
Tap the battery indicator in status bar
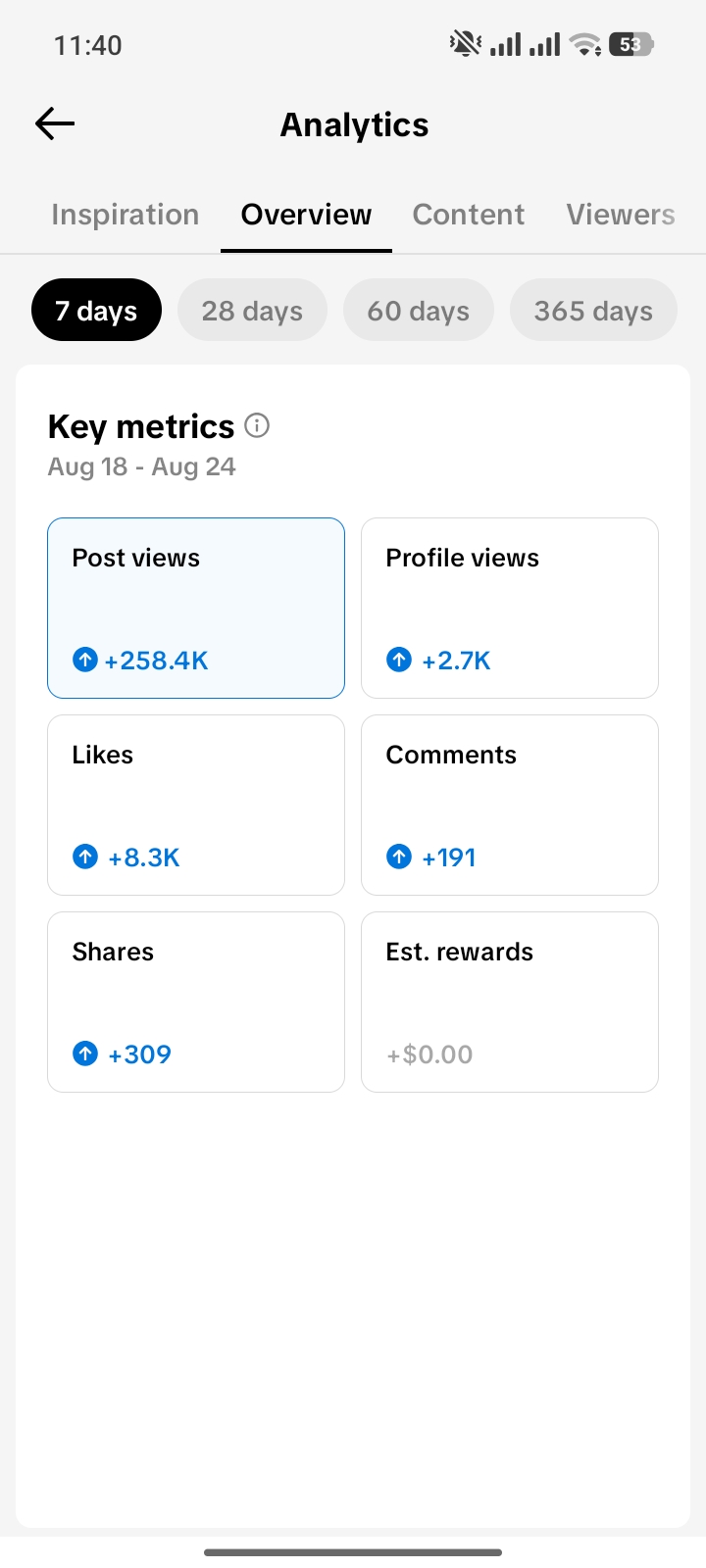[630, 44]
